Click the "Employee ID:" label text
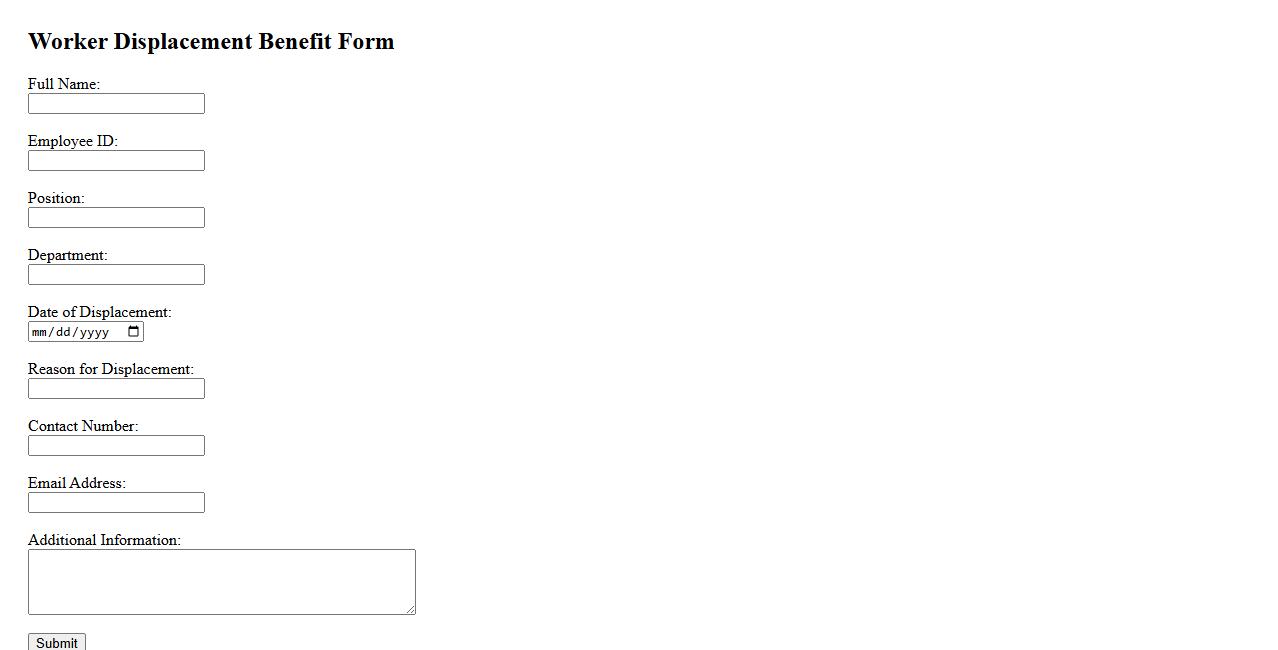 (73, 141)
